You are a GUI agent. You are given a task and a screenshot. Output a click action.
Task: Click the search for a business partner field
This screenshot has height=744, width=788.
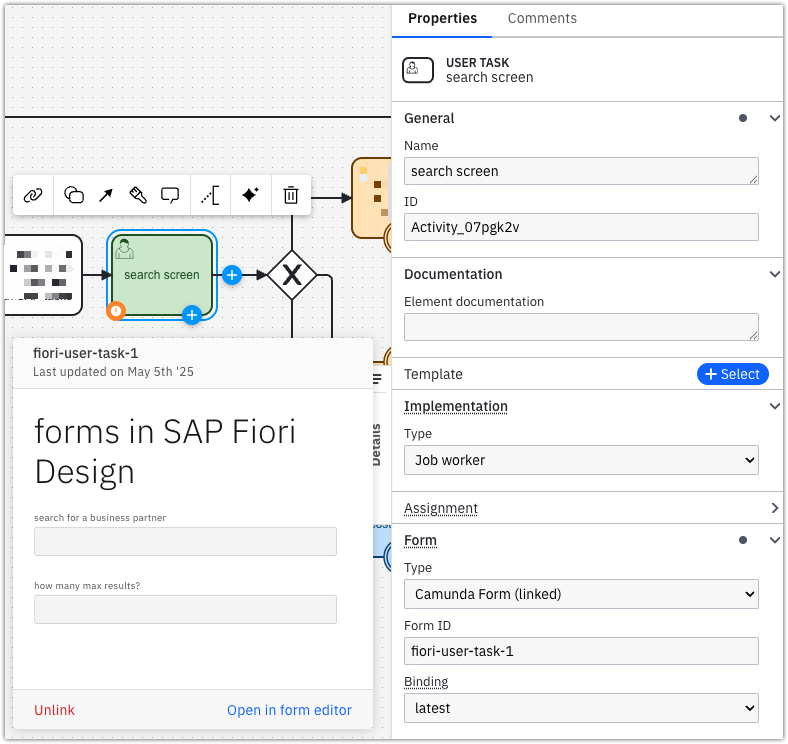click(x=185, y=541)
